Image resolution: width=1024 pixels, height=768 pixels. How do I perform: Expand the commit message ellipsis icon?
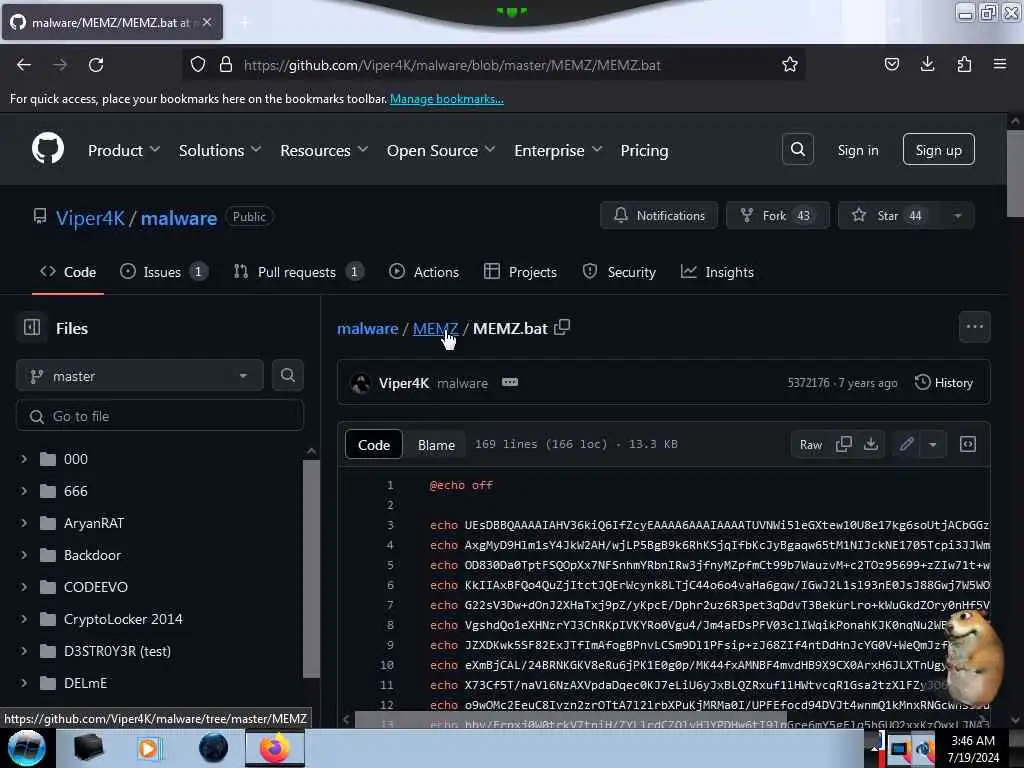pos(509,382)
